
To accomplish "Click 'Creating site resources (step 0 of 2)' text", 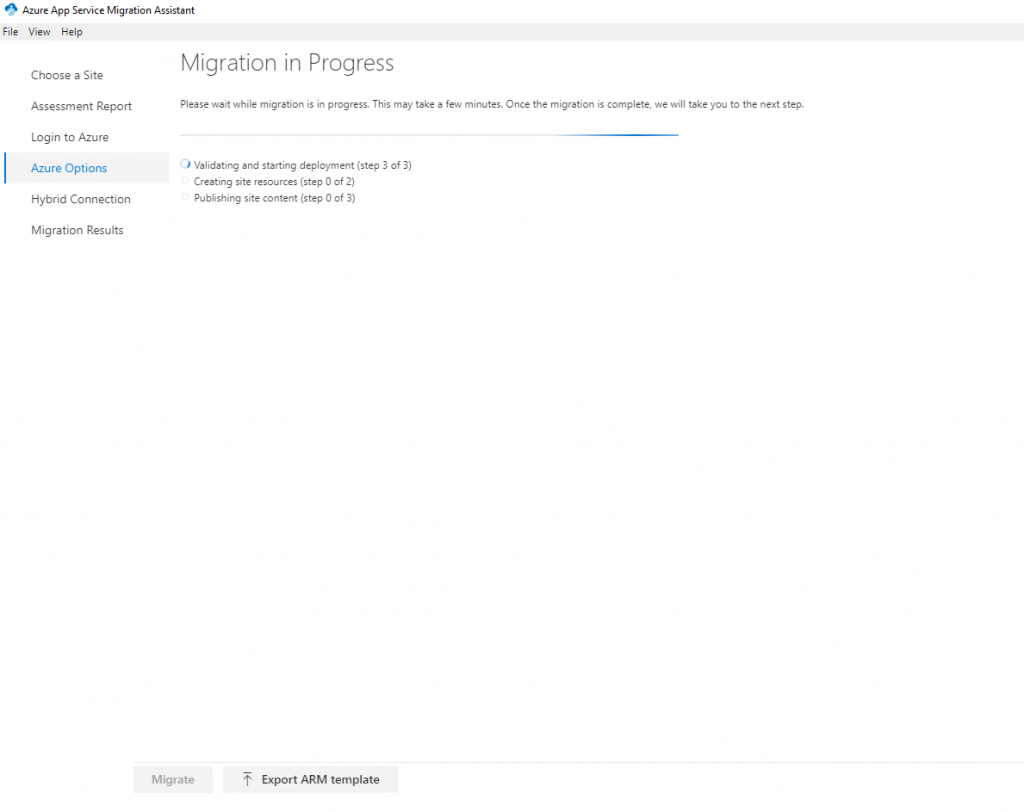I will point(274,182).
